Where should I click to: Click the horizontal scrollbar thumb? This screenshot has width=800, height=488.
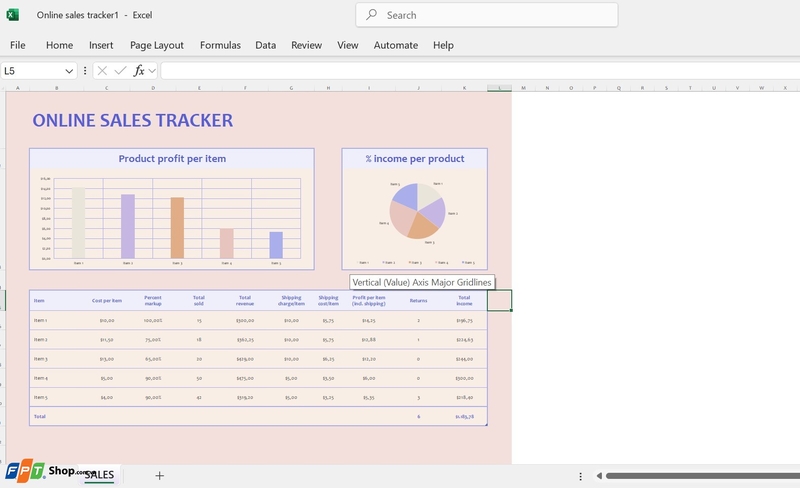point(703,476)
